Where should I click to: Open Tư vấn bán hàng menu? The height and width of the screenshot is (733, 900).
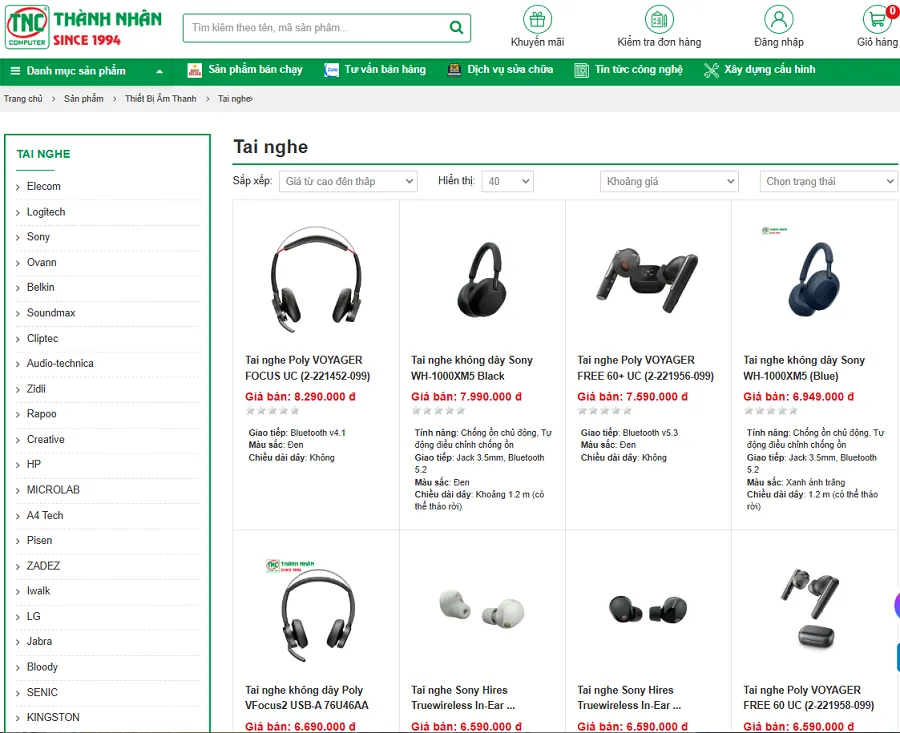pyautogui.click(x=385, y=69)
